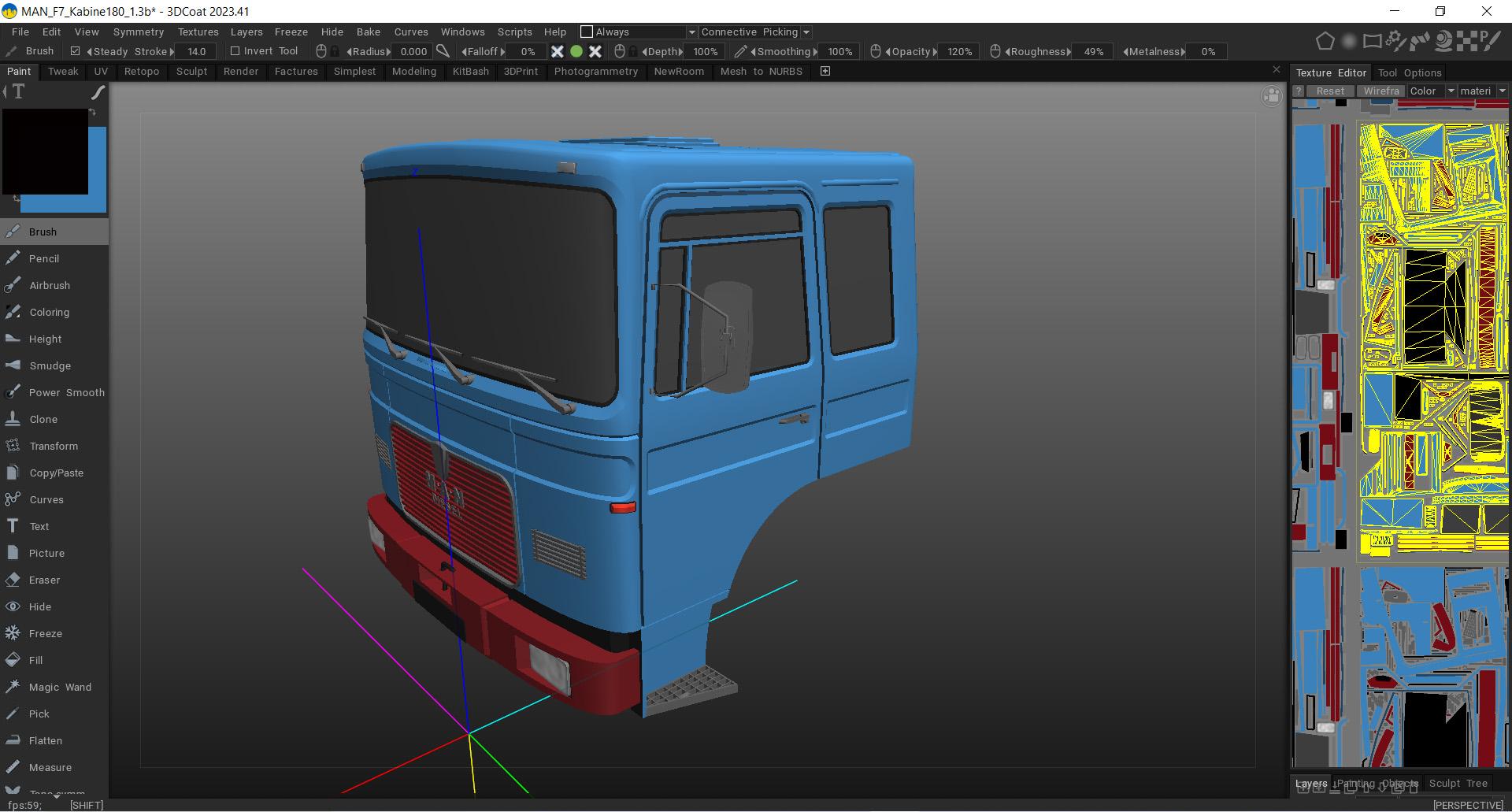Click the black primary color swatch
The height and width of the screenshot is (812, 1512).
[45, 151]
